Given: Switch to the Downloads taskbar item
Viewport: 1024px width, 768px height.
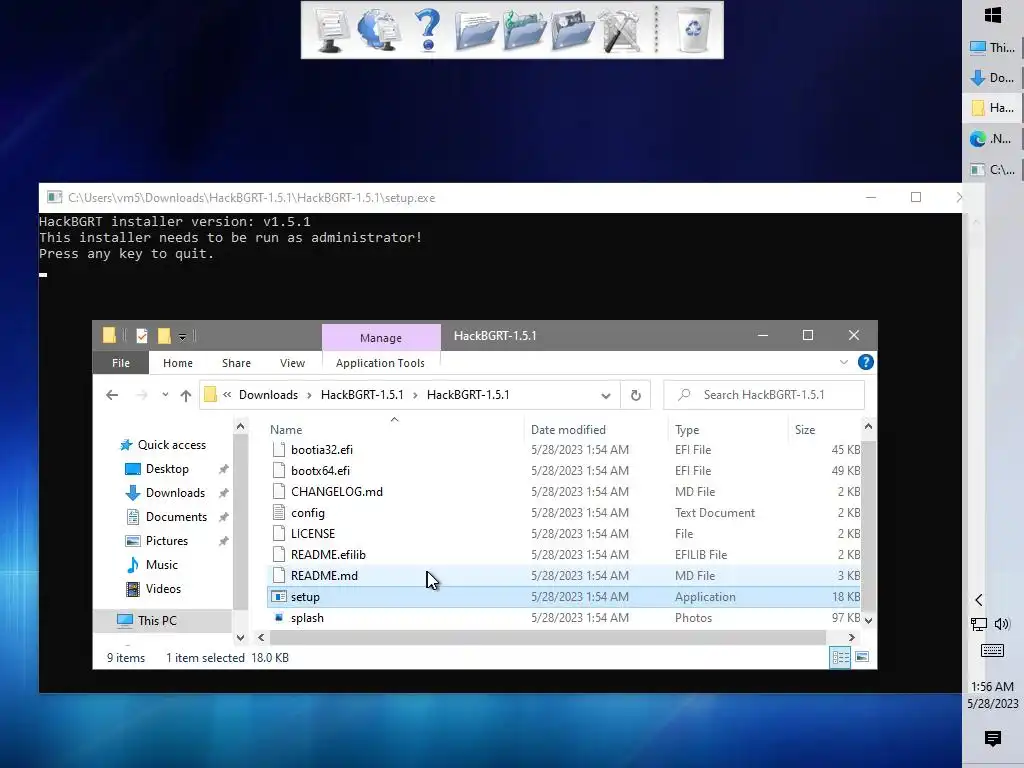Looking at the screenshot, I should pos(993,78).
